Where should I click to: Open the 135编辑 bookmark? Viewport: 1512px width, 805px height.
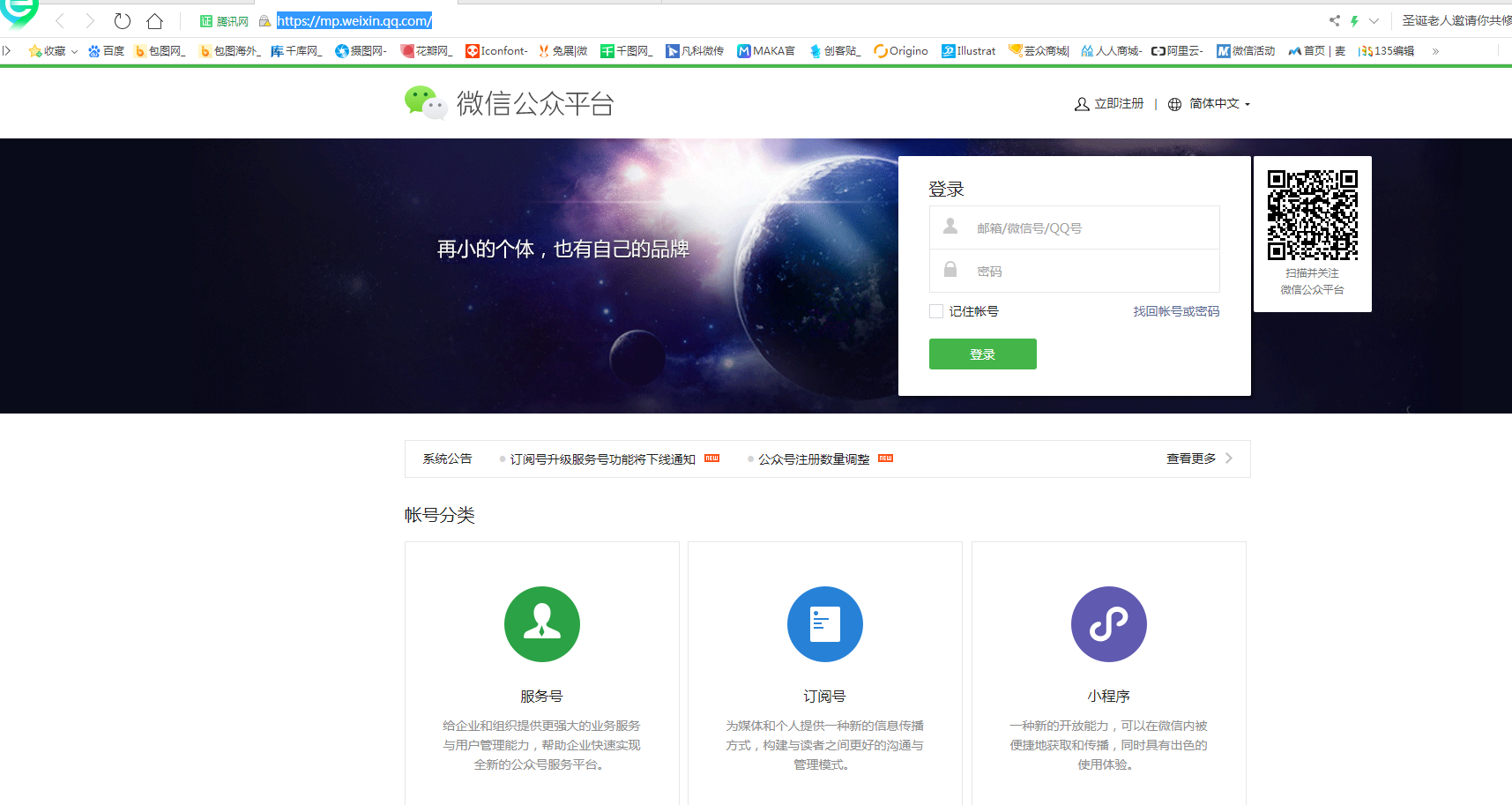1387,51
